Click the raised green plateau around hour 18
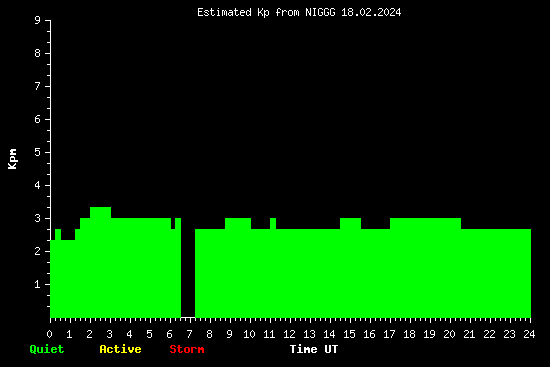Viewport: 550px width, 367px height. click(425, 223)
